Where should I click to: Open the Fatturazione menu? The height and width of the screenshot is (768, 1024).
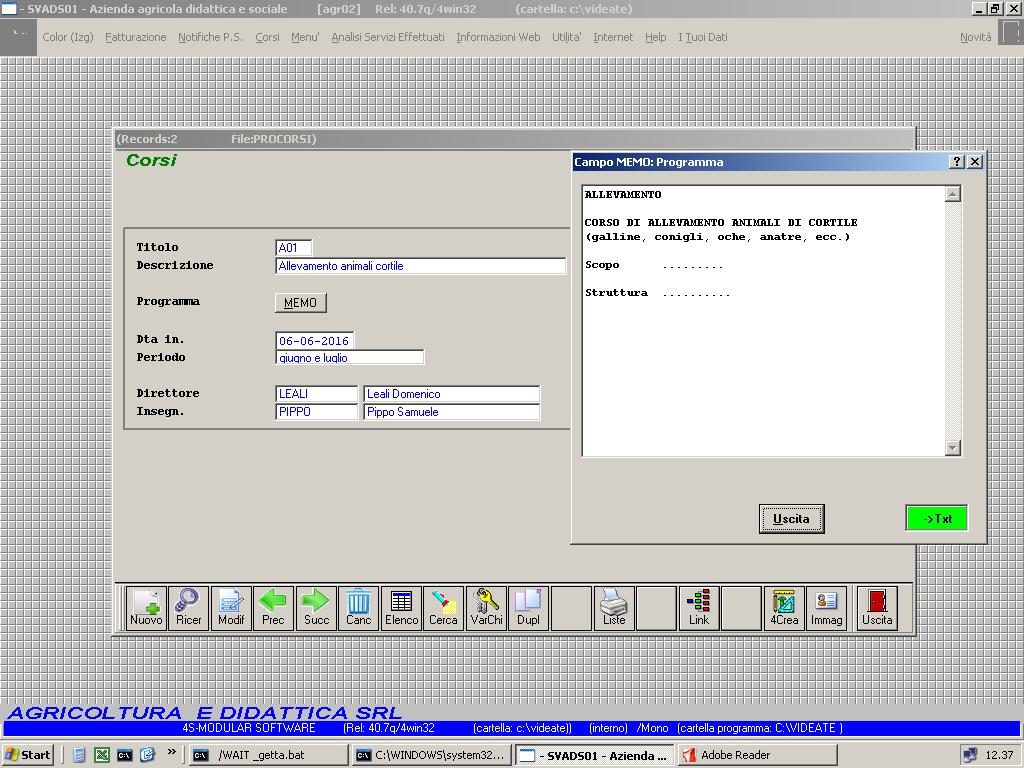(x=136, y=37)
